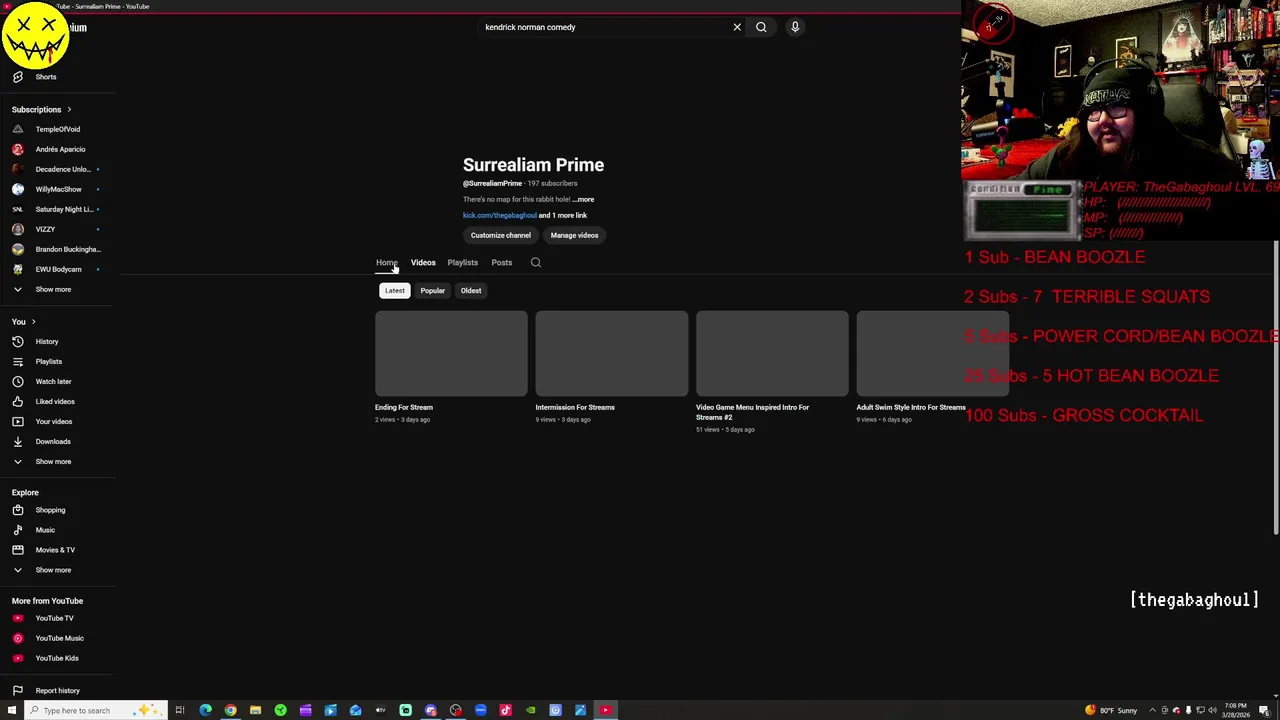Viewport: 1280px width, 720px height.
Task: Open the WillyMacShow subscription
Action: tap(58, 189)
